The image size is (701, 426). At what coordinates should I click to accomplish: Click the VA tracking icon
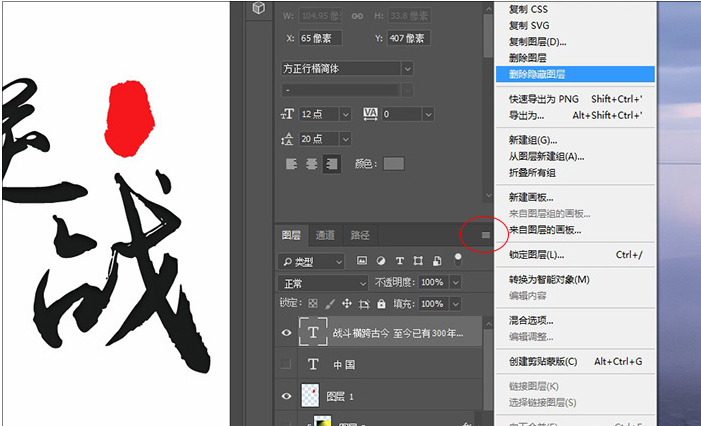coord(370,114)
